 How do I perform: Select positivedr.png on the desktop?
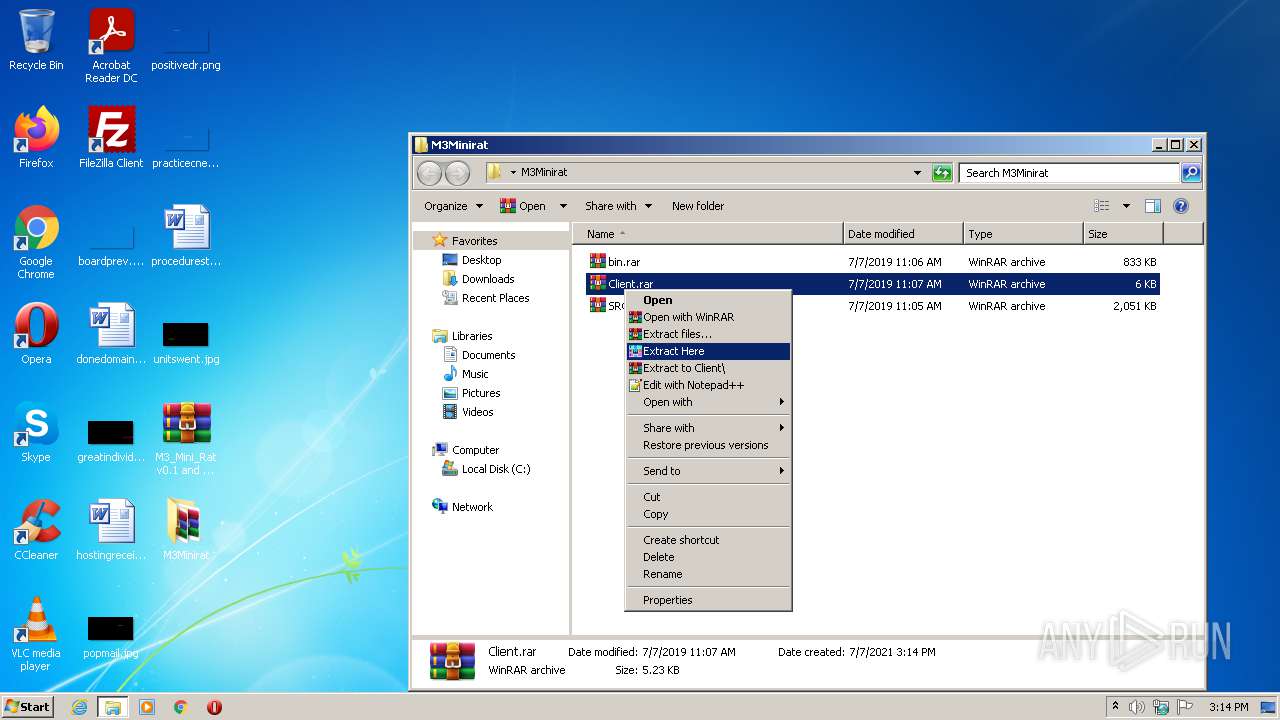coord(186,47)
